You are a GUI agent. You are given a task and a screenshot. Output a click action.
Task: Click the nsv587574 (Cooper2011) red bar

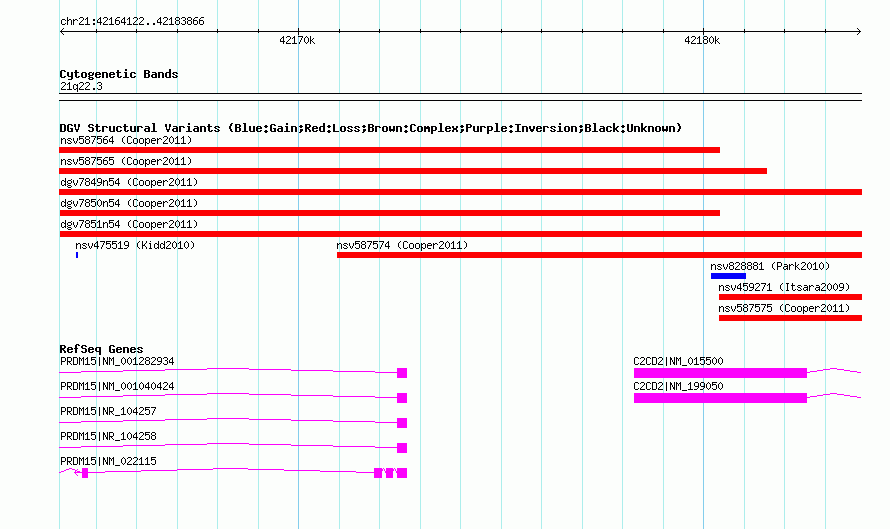[599, 255]
